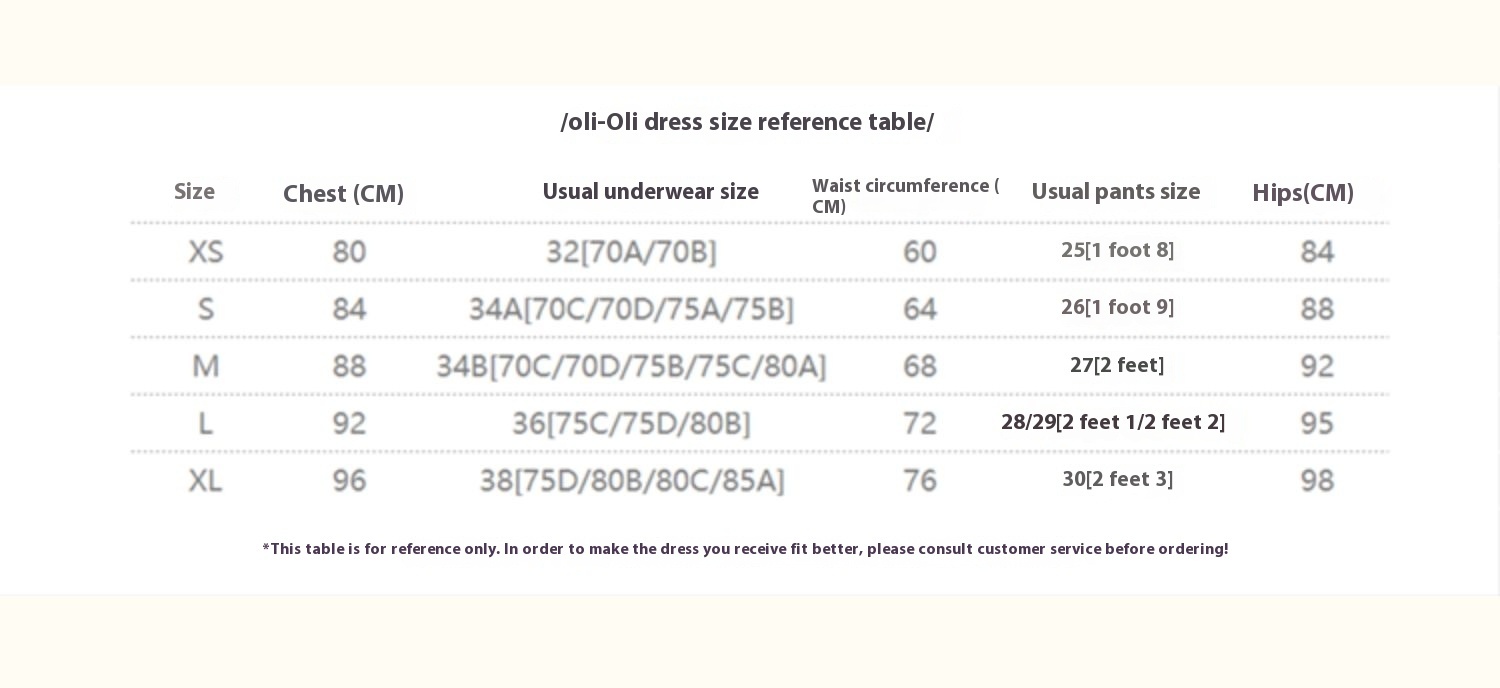Select the XL size row label
The width and height of the screenshot is (1500, 688).
click(x=206, y=481)
